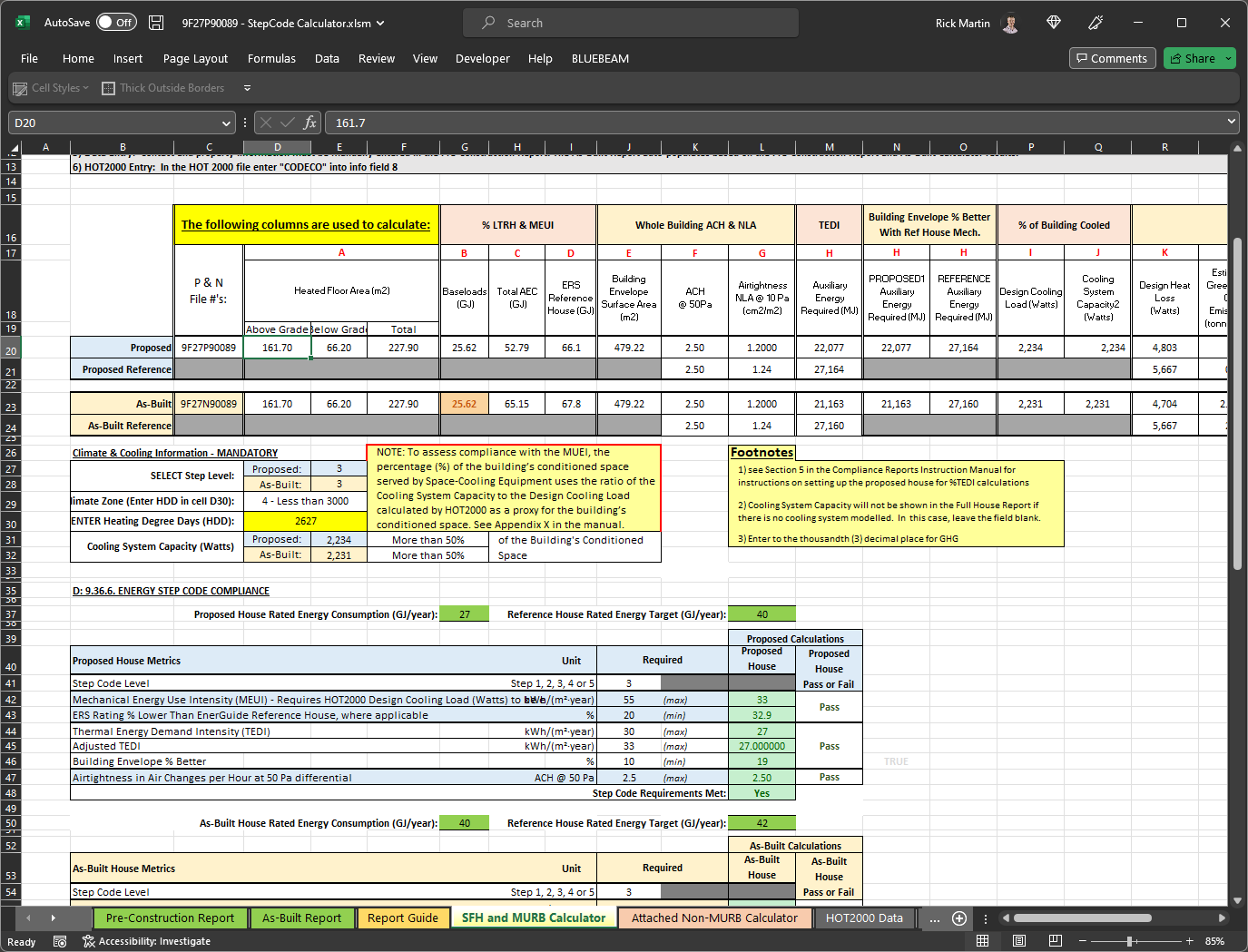Open the Cell Styles dropdown
Image resolution: width=1248 pixels, height=952 pixels.
click(51, 88)
